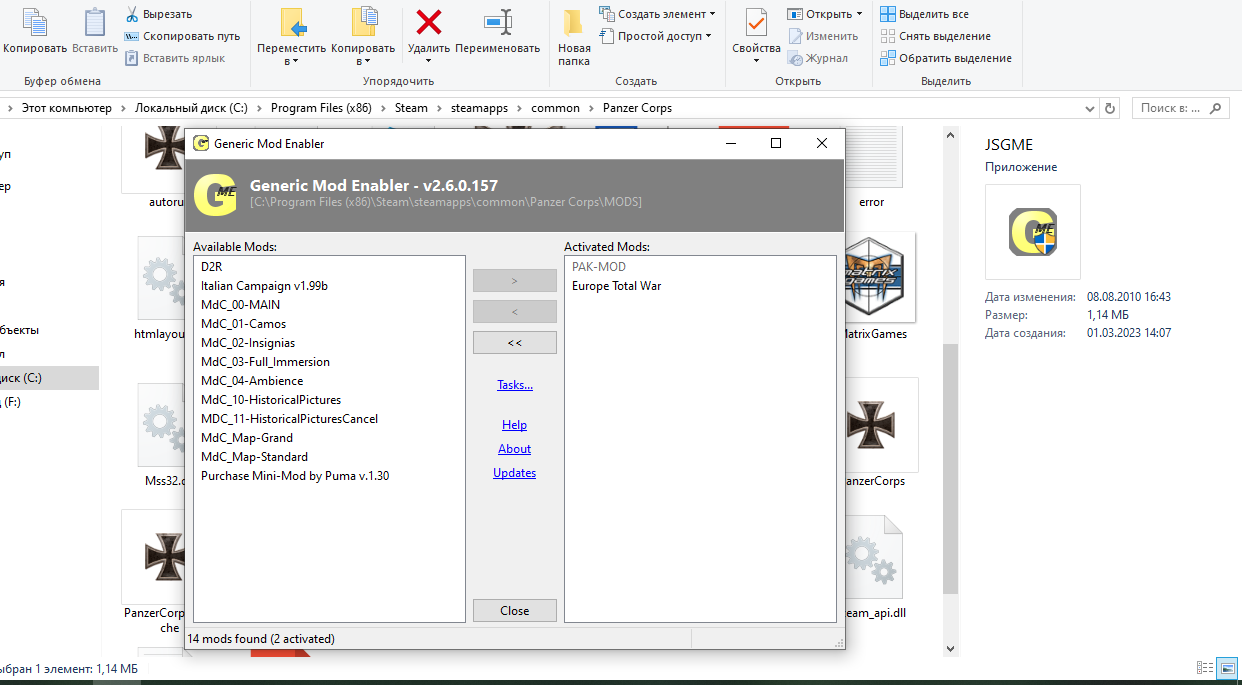Image resolution: width=1242 pixels, height=685 pixels.
Task: Click the Copy icon in clipboard group
Action: [x=35, y=23]
